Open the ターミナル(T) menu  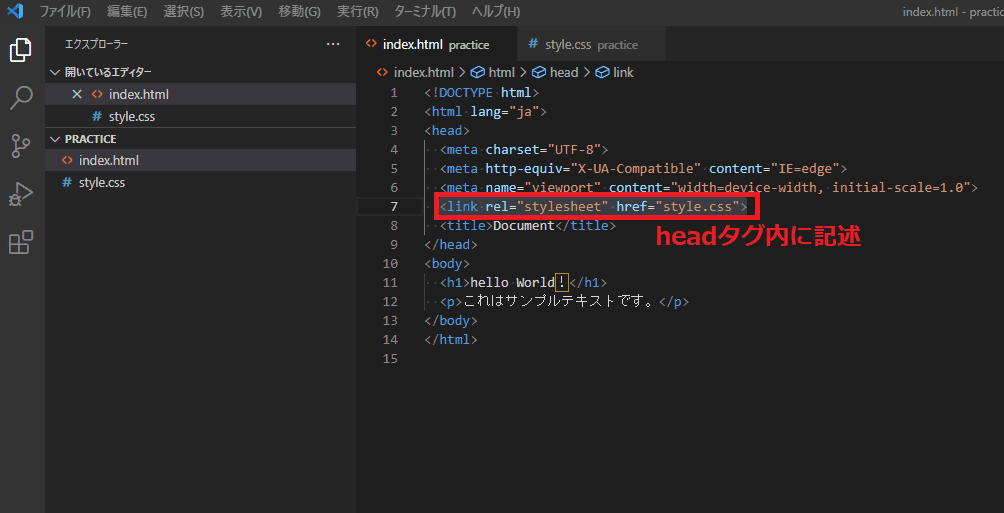coord(425,12)
